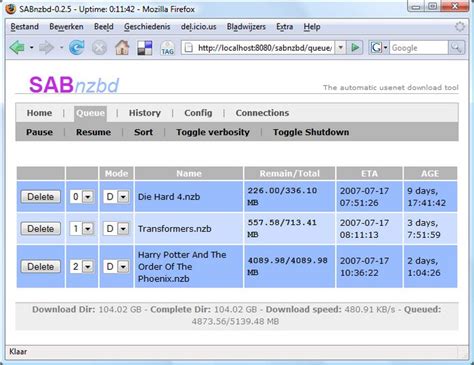This screenshot has height=365, width=474.
Task: Delete Transformers.nzb from queue
Action: pos(41,229)
